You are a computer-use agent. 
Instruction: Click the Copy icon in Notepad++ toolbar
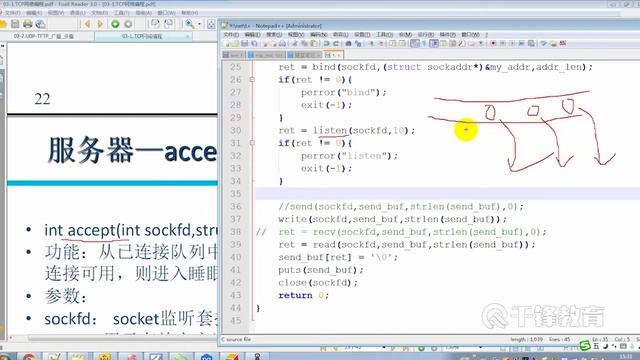(x=304, y=43)
